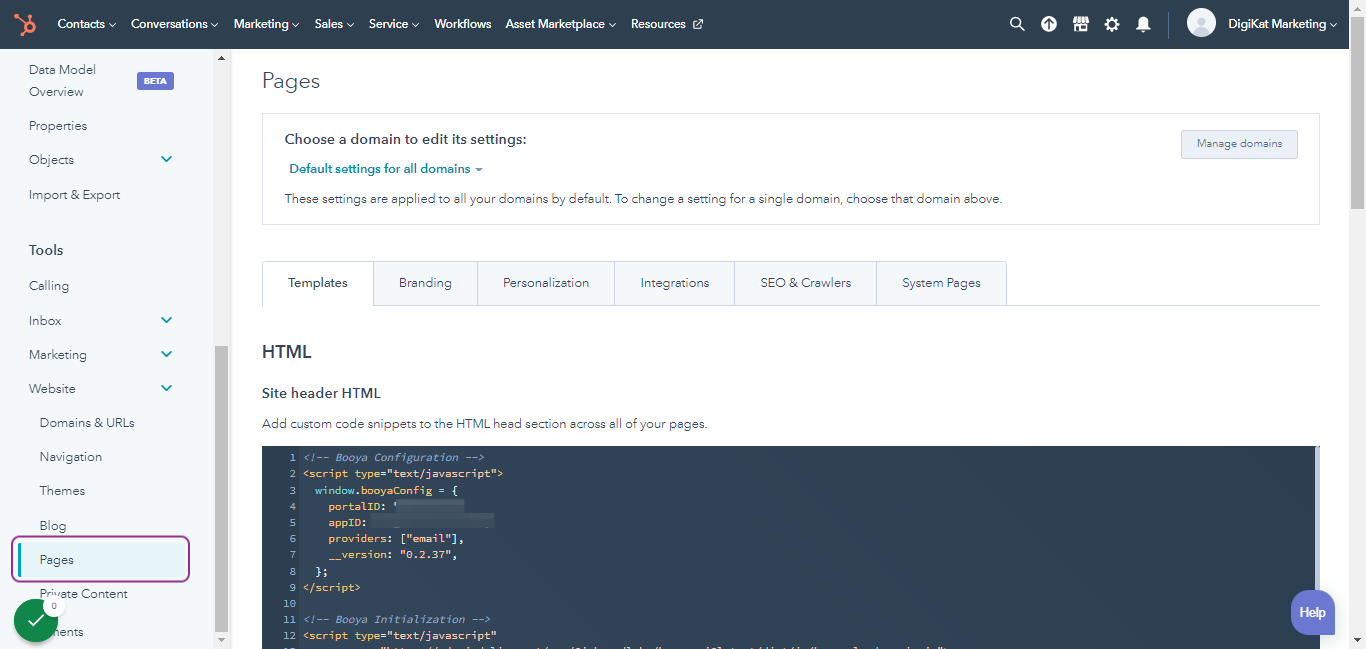Open Domains & URLs settings
This screenshot has height=649, width=1366.
coord(87,423)
